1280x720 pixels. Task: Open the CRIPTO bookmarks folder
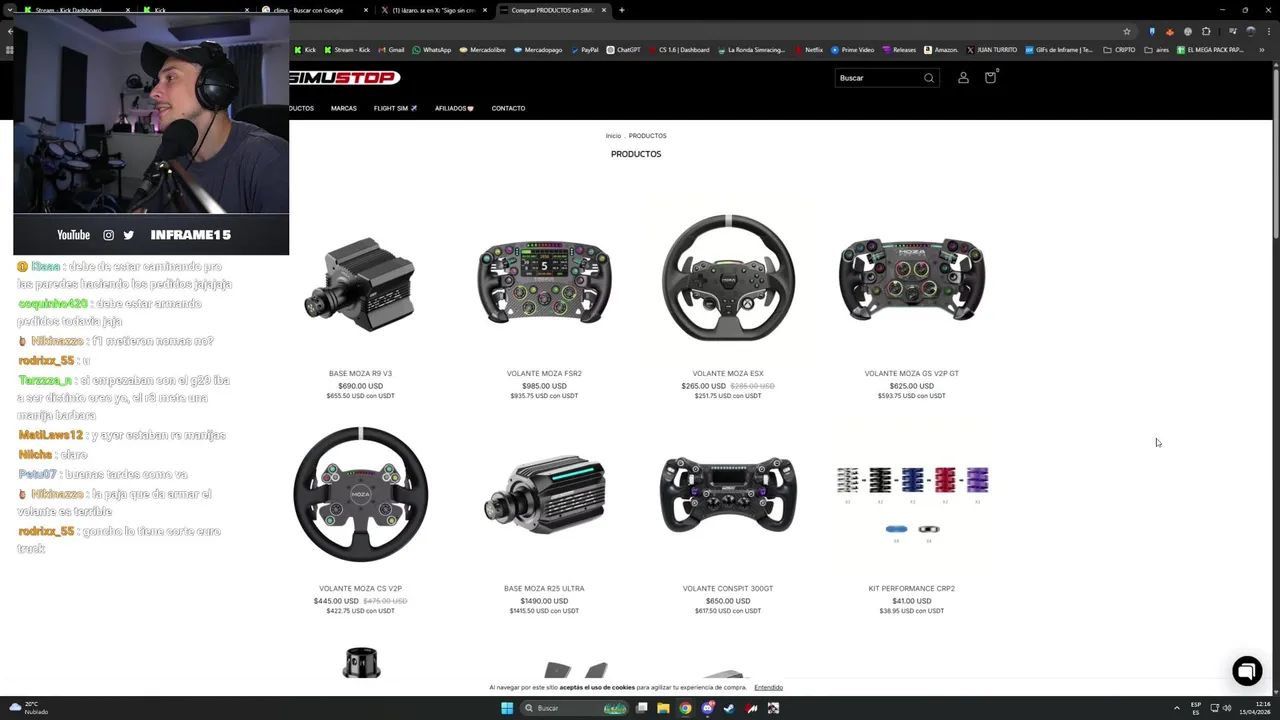(1119, 50)
